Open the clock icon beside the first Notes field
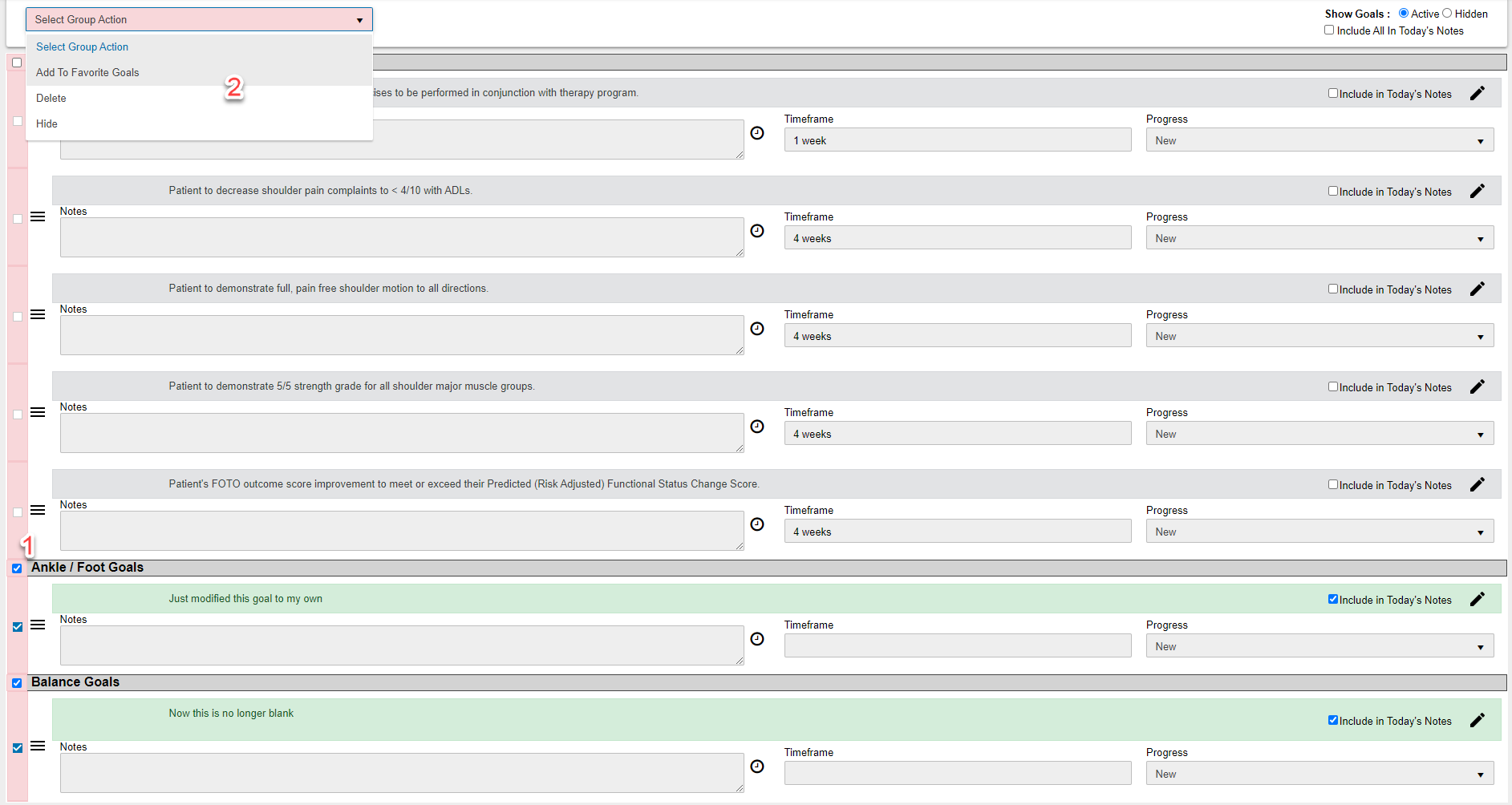 pos(757,133)
